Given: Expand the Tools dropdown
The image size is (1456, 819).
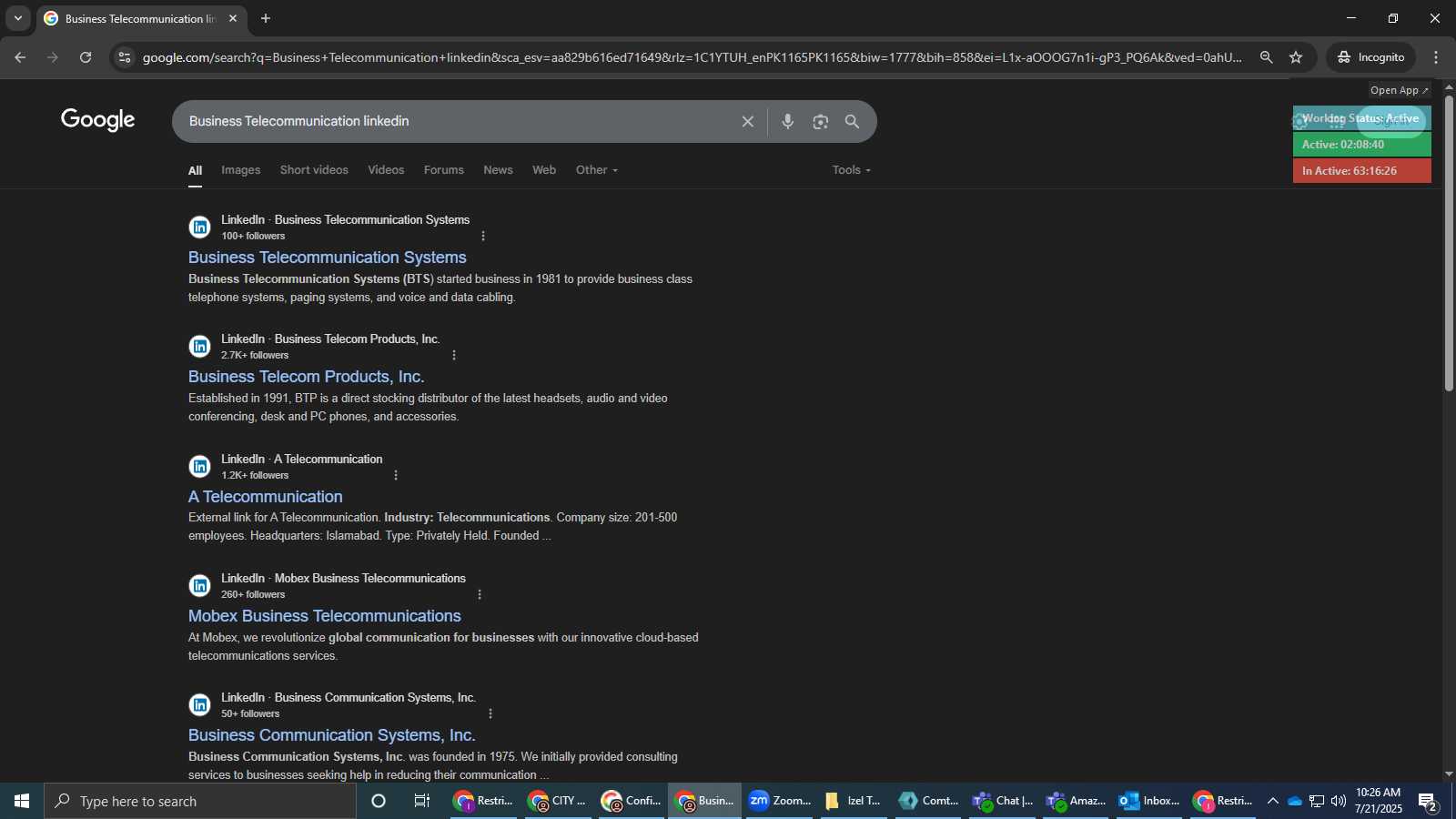Looking at the screenshot, I should 852,170.
